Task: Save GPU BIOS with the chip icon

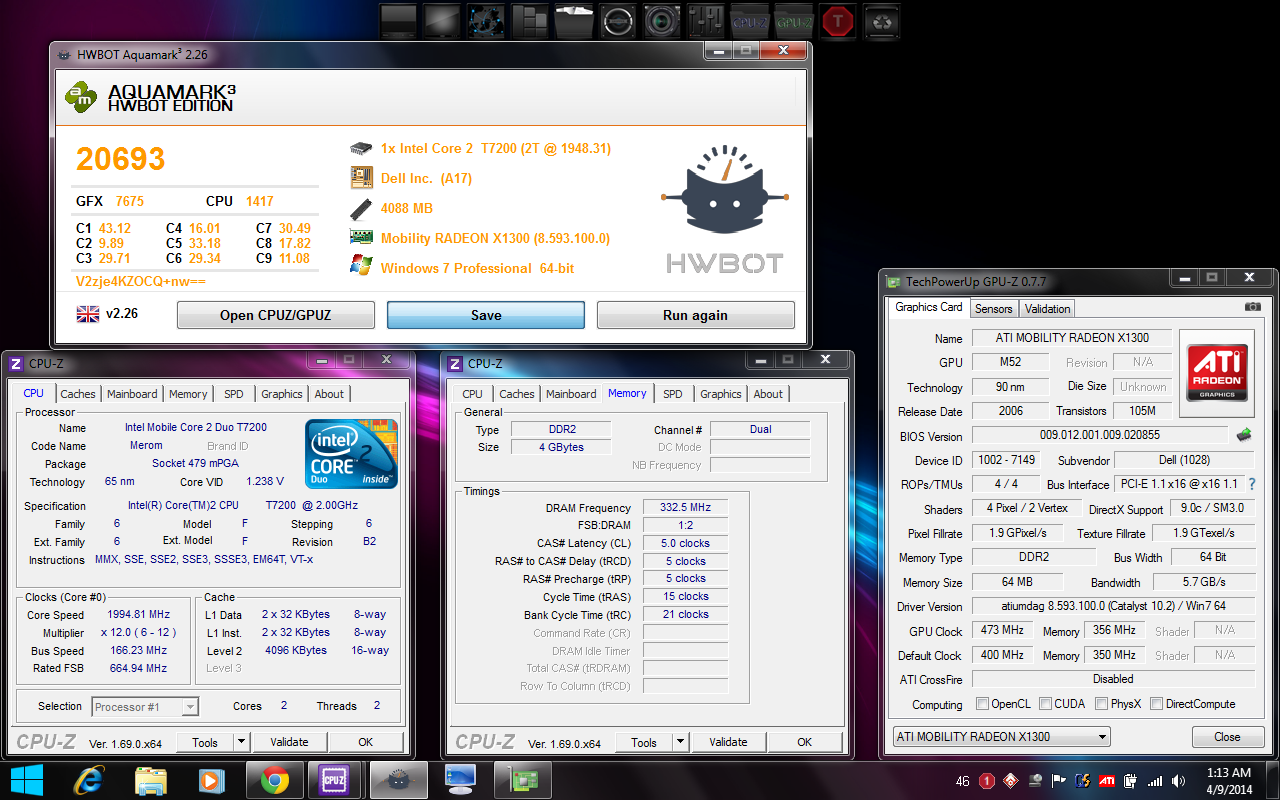Action: pos(1244,435)
